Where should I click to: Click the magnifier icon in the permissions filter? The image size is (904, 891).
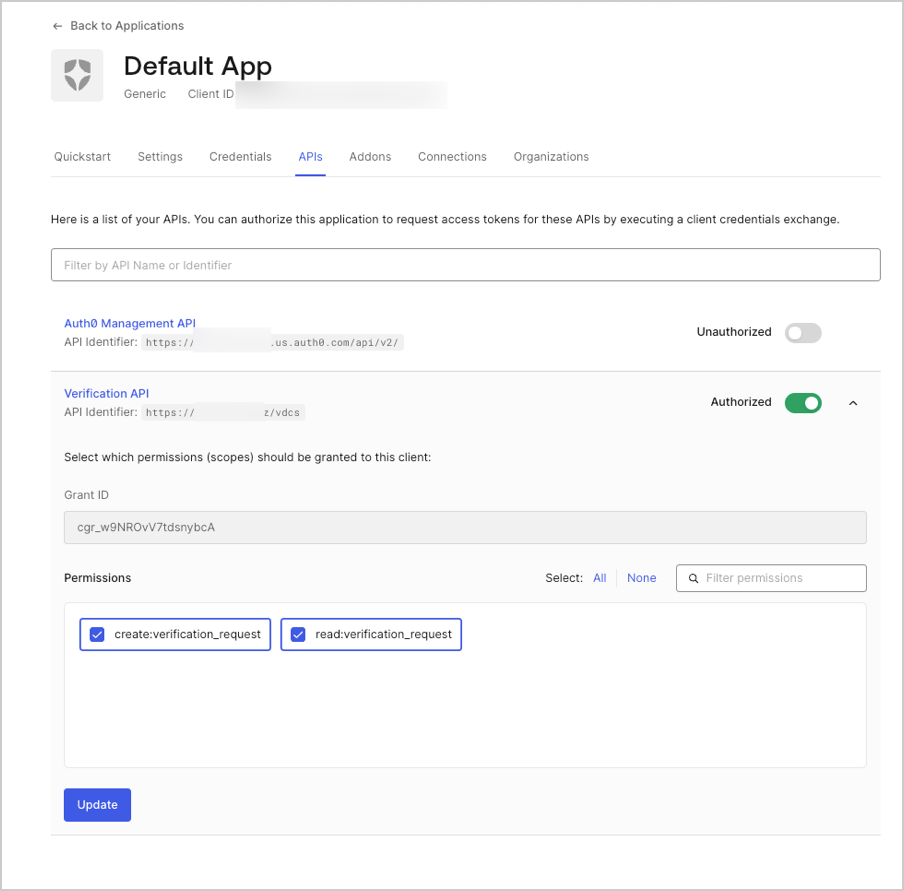point(693,578)
